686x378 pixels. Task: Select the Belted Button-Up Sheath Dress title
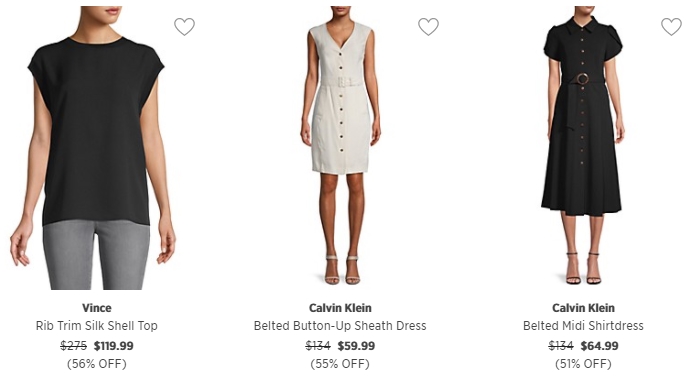point(340,326)
